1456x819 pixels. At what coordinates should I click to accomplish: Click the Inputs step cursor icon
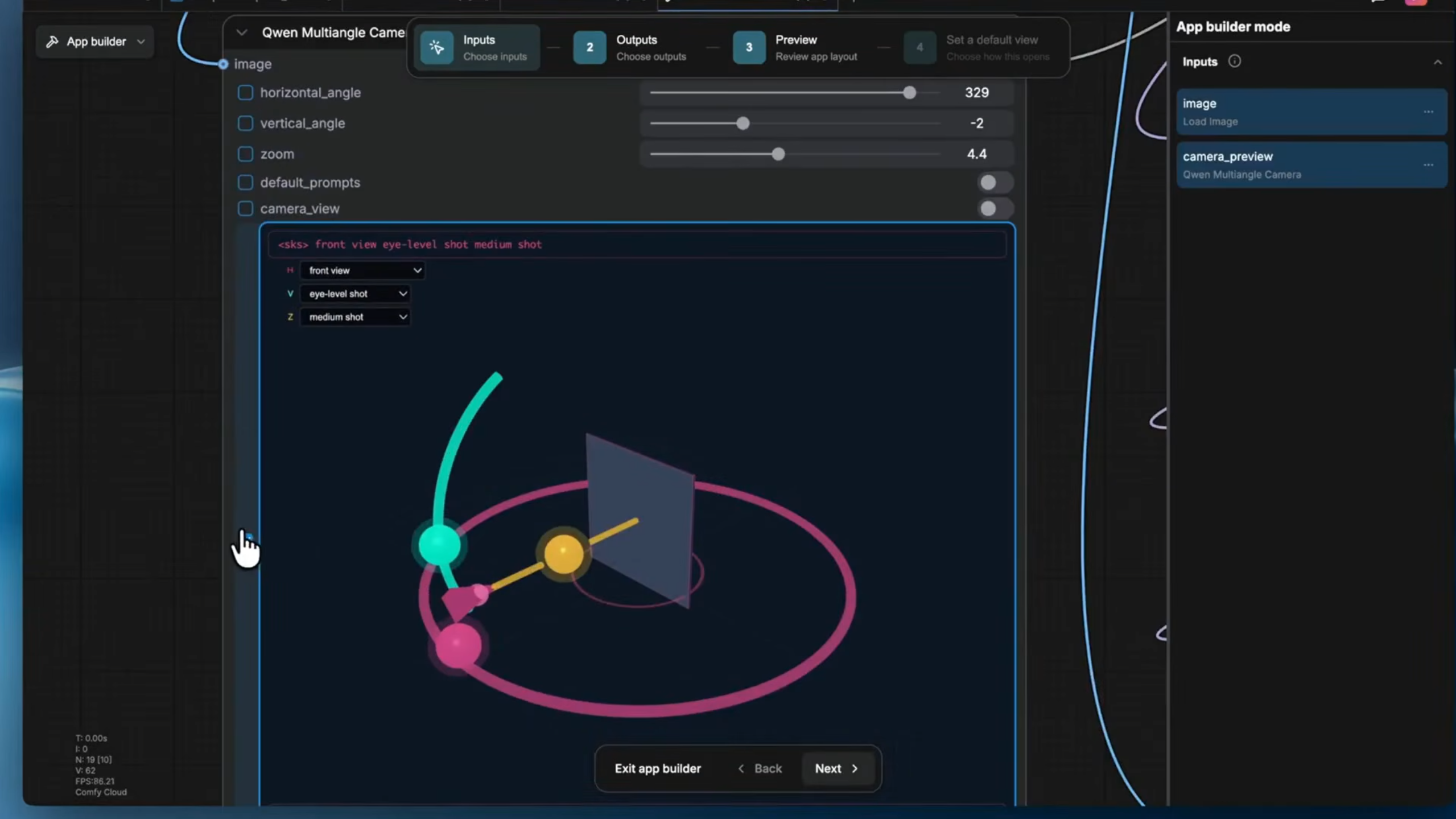436,47
